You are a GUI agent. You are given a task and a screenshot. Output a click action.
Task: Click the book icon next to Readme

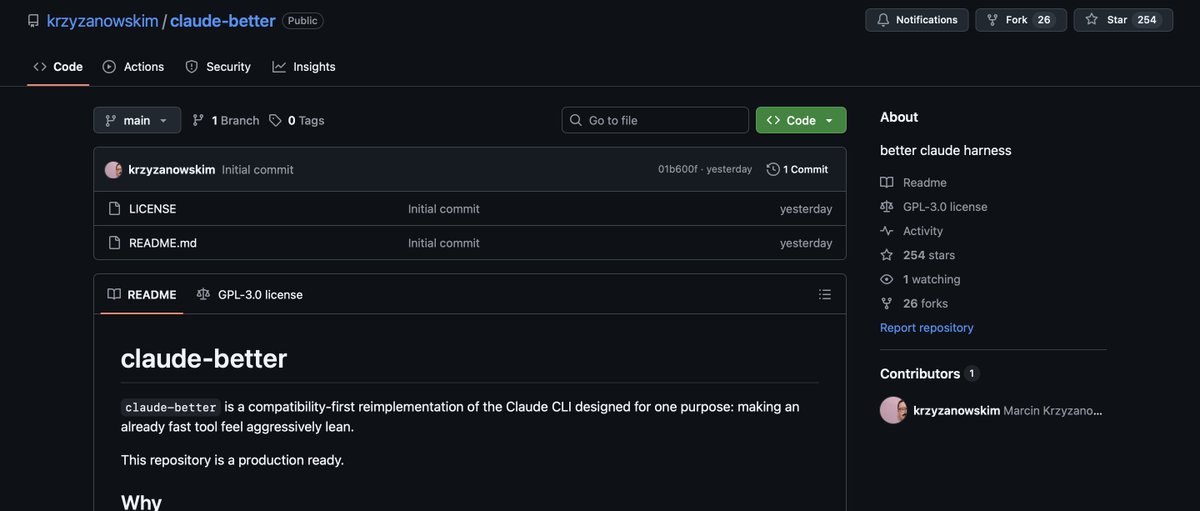pos(887,183)
